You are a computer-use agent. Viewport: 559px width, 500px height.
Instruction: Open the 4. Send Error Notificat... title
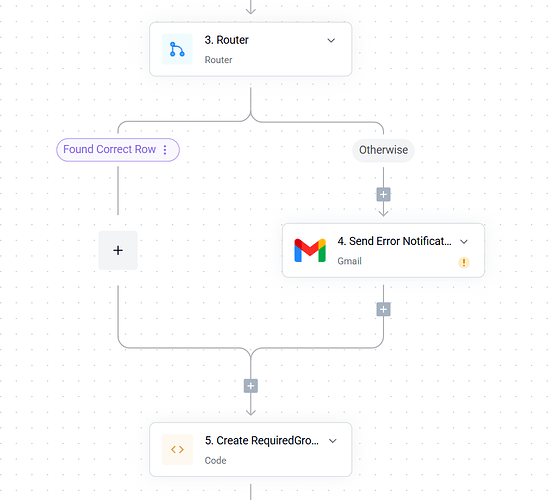(x=394, y=241)
